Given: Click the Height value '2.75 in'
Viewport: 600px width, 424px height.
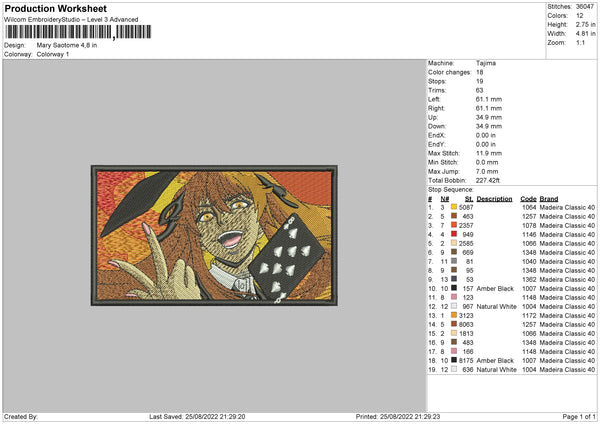Looking at the screenshot, I should click(585, 24).
